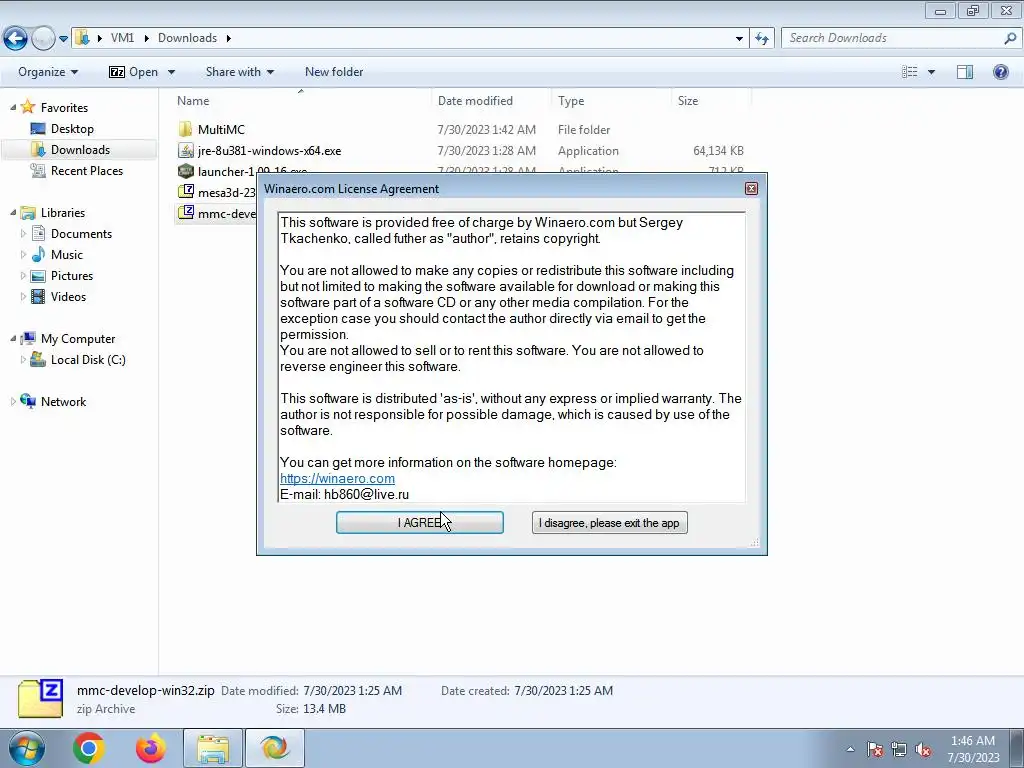
Task: Click the E-mail hb860@live.ru line
Action: point(344,494)
